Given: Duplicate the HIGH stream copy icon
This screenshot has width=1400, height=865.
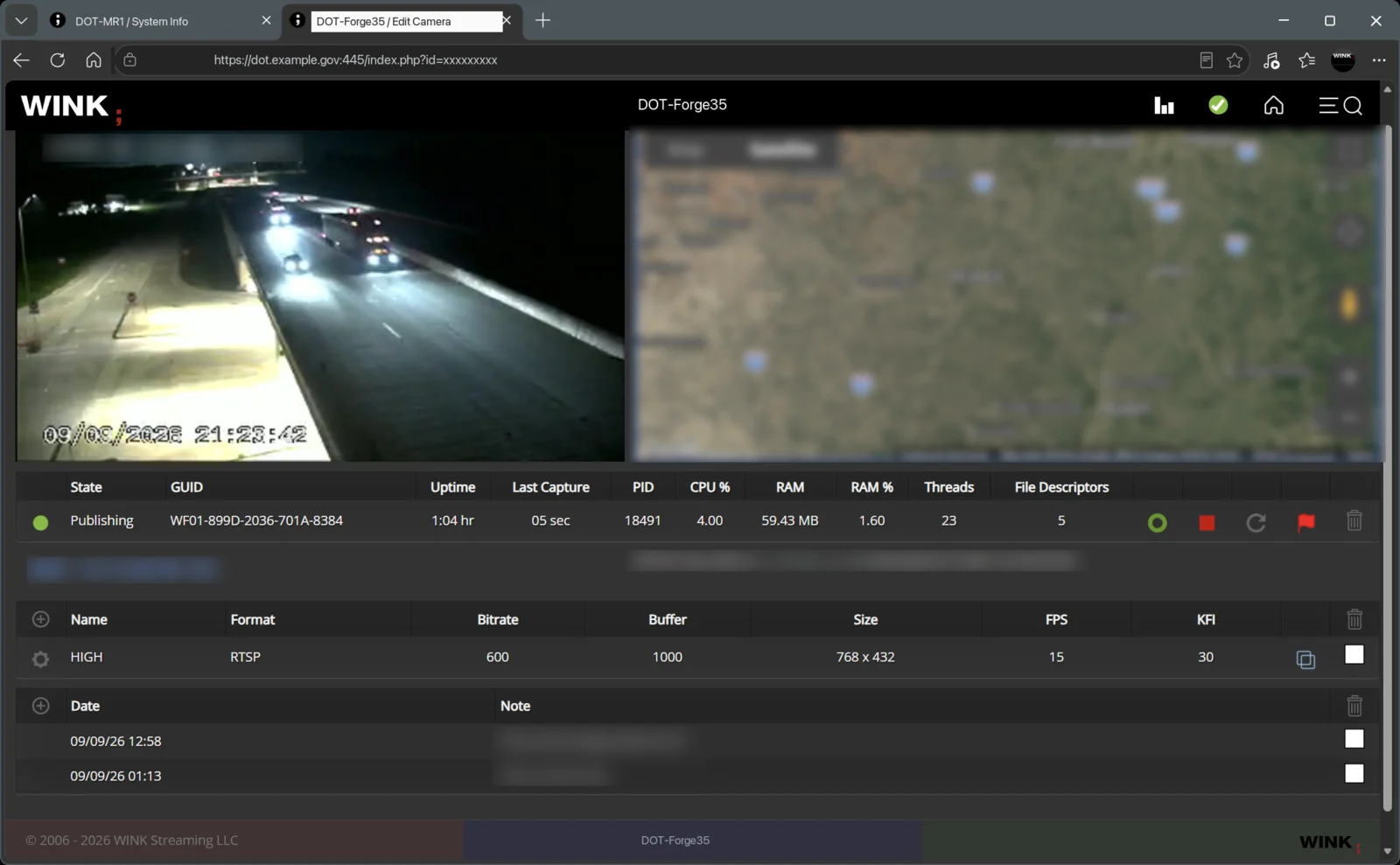Looking at the screenshot, I should point(1305,659).
